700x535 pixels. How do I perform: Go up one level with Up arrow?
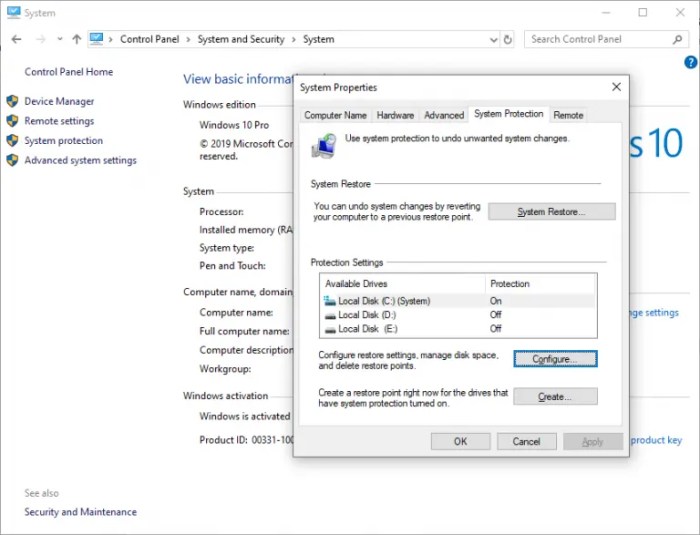77,39
